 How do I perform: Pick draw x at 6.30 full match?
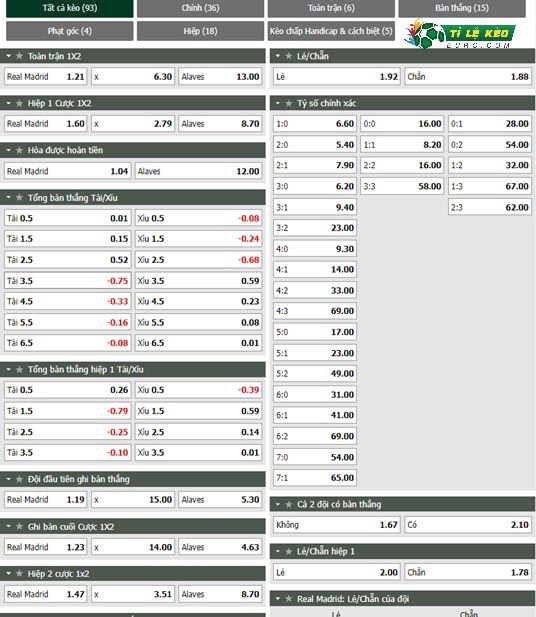133,77
